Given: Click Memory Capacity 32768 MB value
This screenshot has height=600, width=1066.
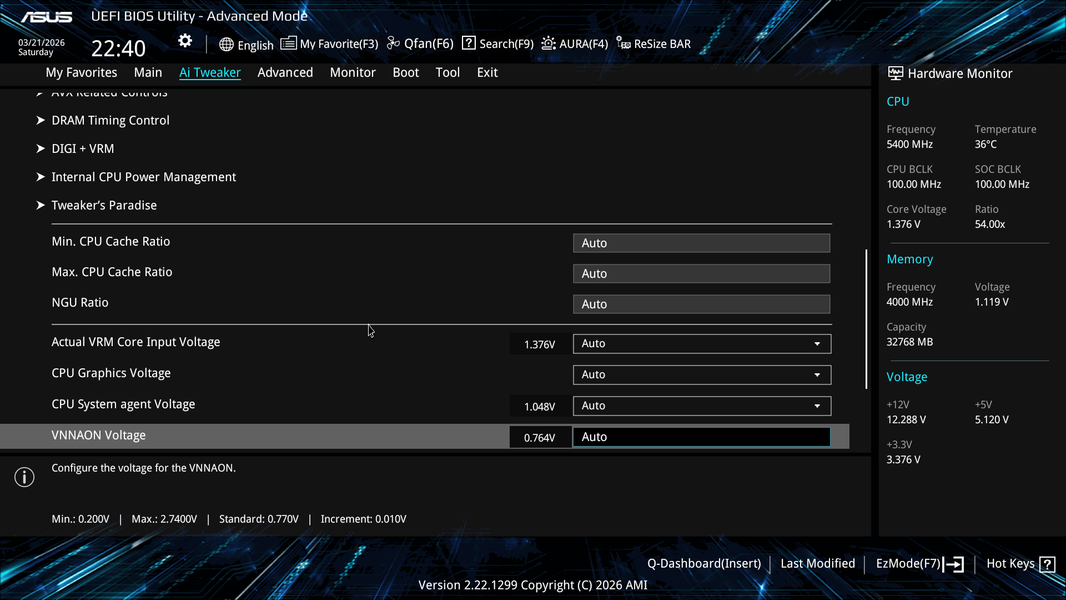Looking at the screenshot, I should click(x=910, y=342).
